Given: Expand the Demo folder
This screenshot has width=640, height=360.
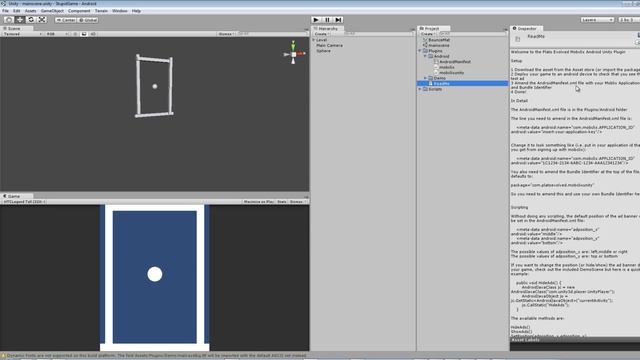Looking at the screenshot, I should click(425, 78).
